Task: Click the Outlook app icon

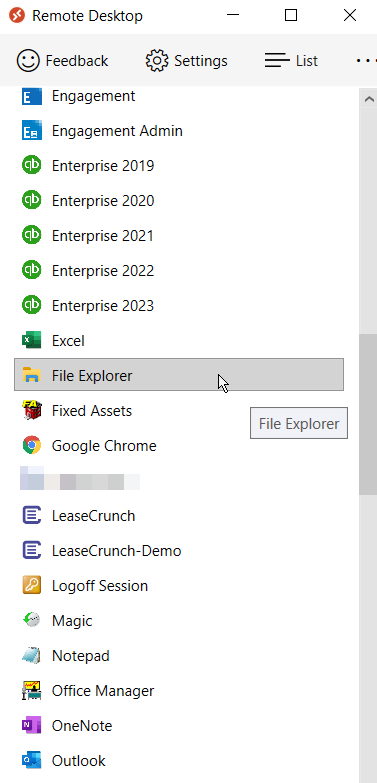Action: [32, 760]
